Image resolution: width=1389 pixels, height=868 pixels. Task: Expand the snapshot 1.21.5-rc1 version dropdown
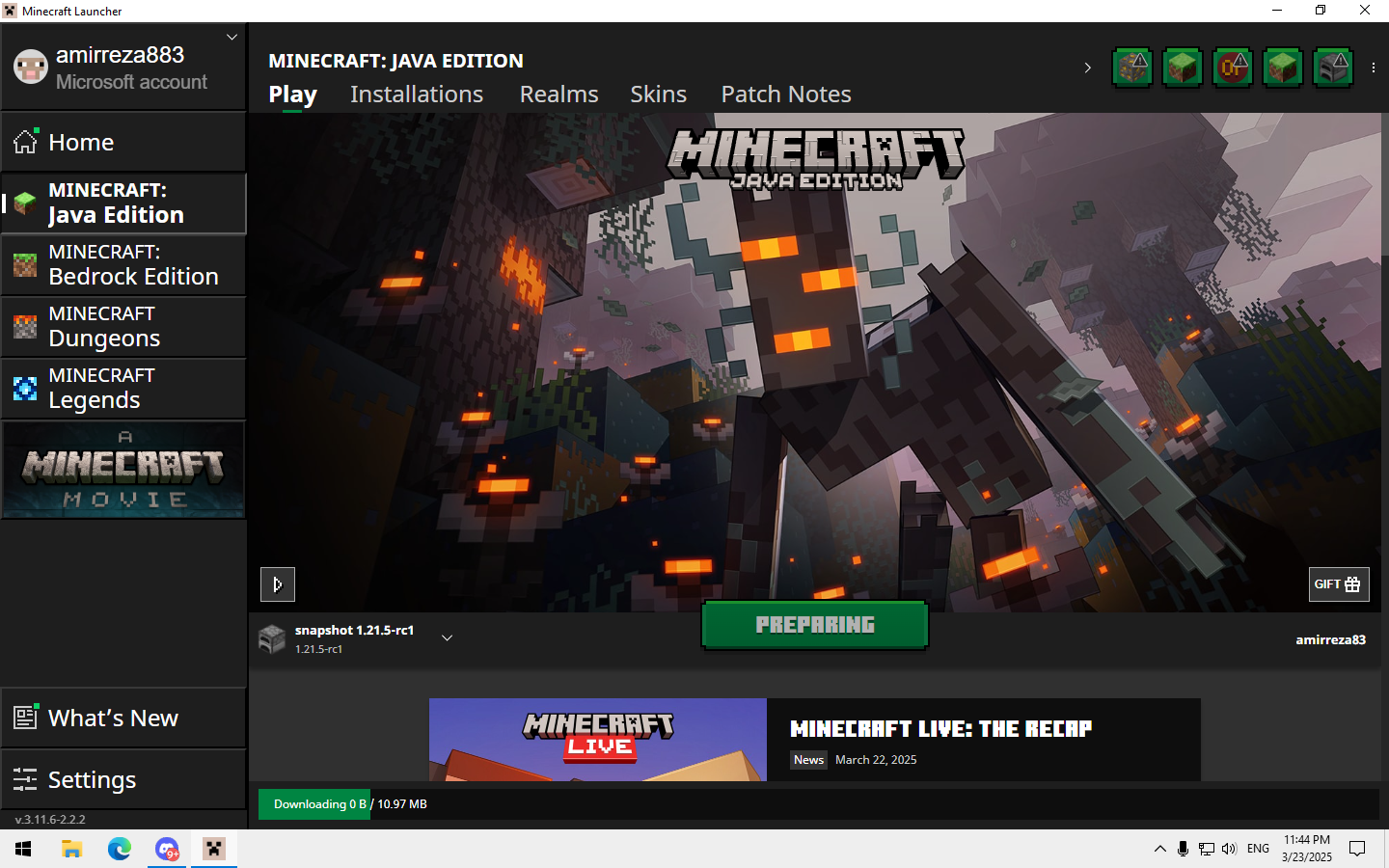[x=447, y=637]
